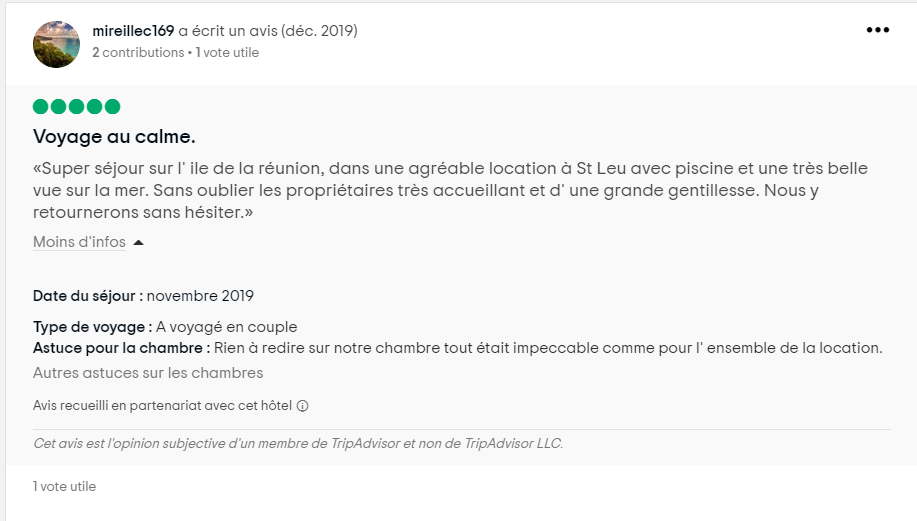Click the "2 contributions" text
Image resolution: width=917 pixels, height=521 pixels.
[x=138, y=52]
